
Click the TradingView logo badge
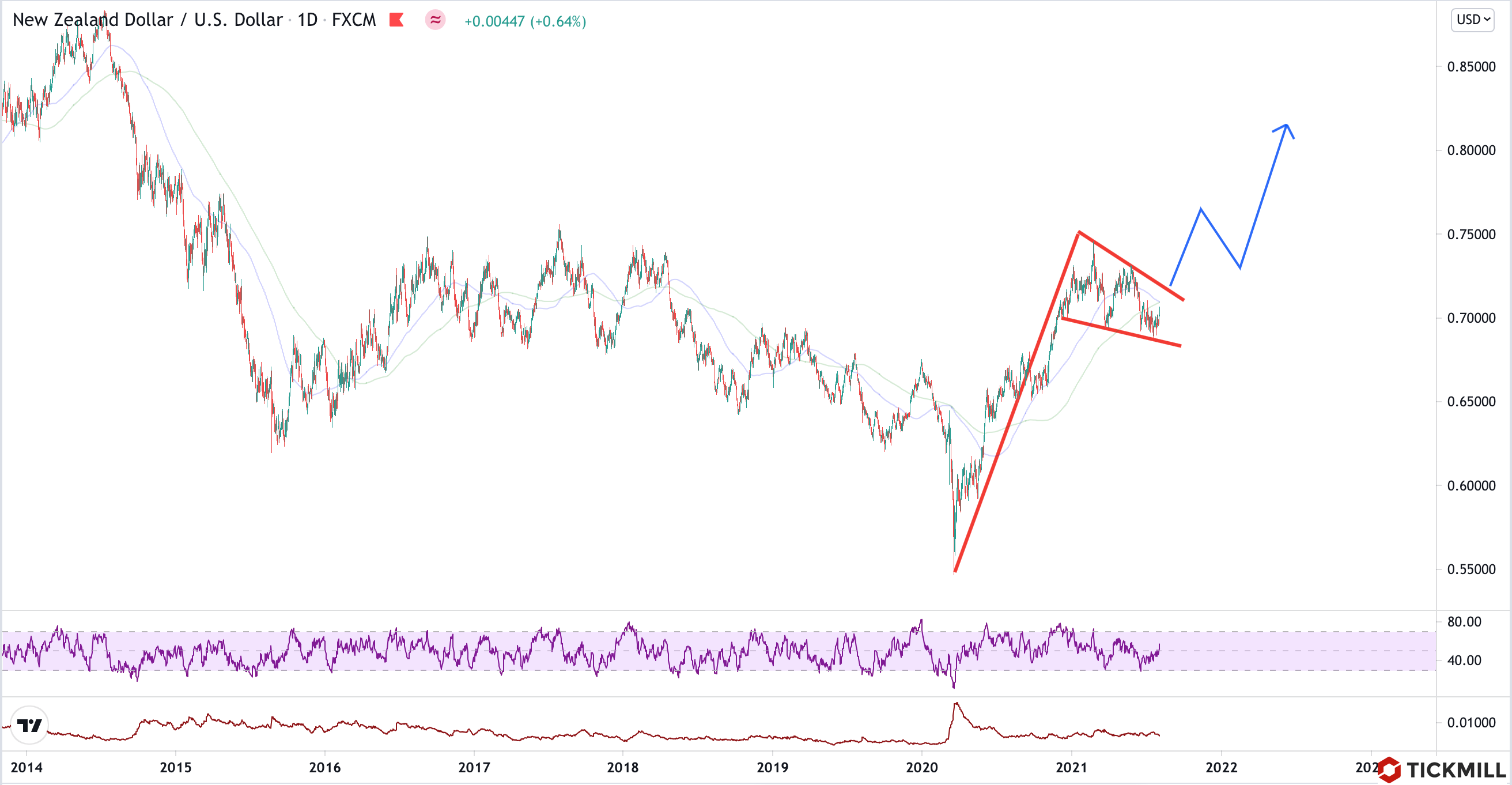coord(29,725)
